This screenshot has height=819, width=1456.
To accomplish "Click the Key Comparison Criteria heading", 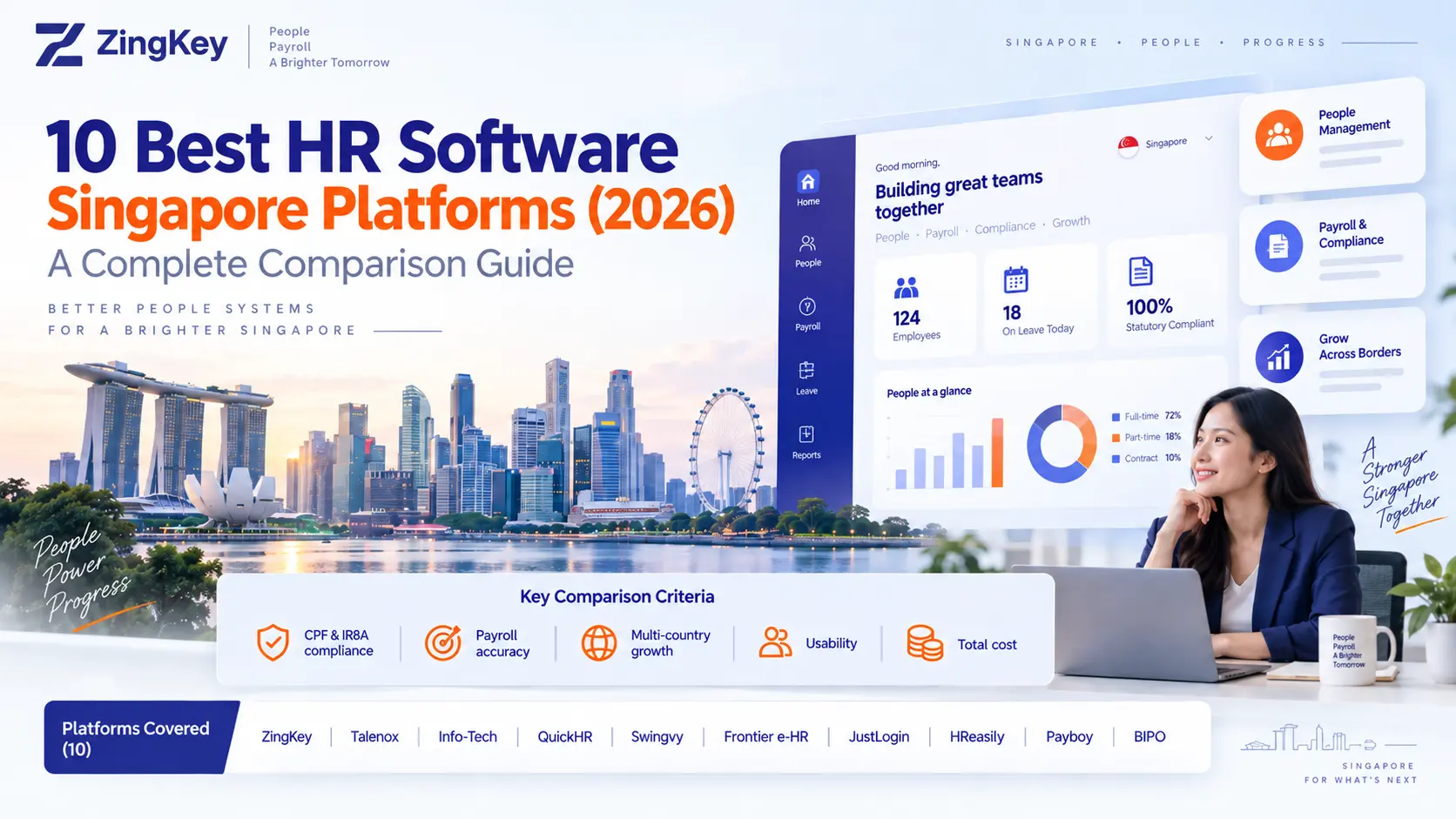I will 617,596.
